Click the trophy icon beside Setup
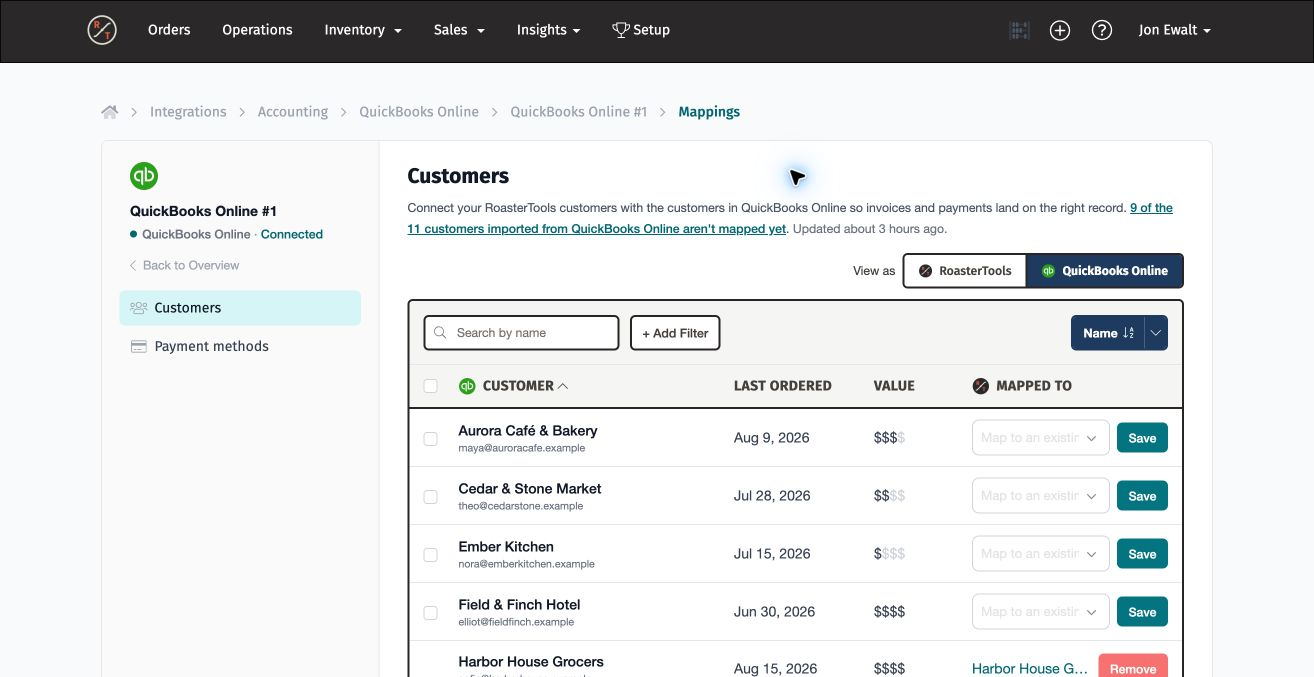Screen dimensions: 1314x677 (x=621, y=30)
